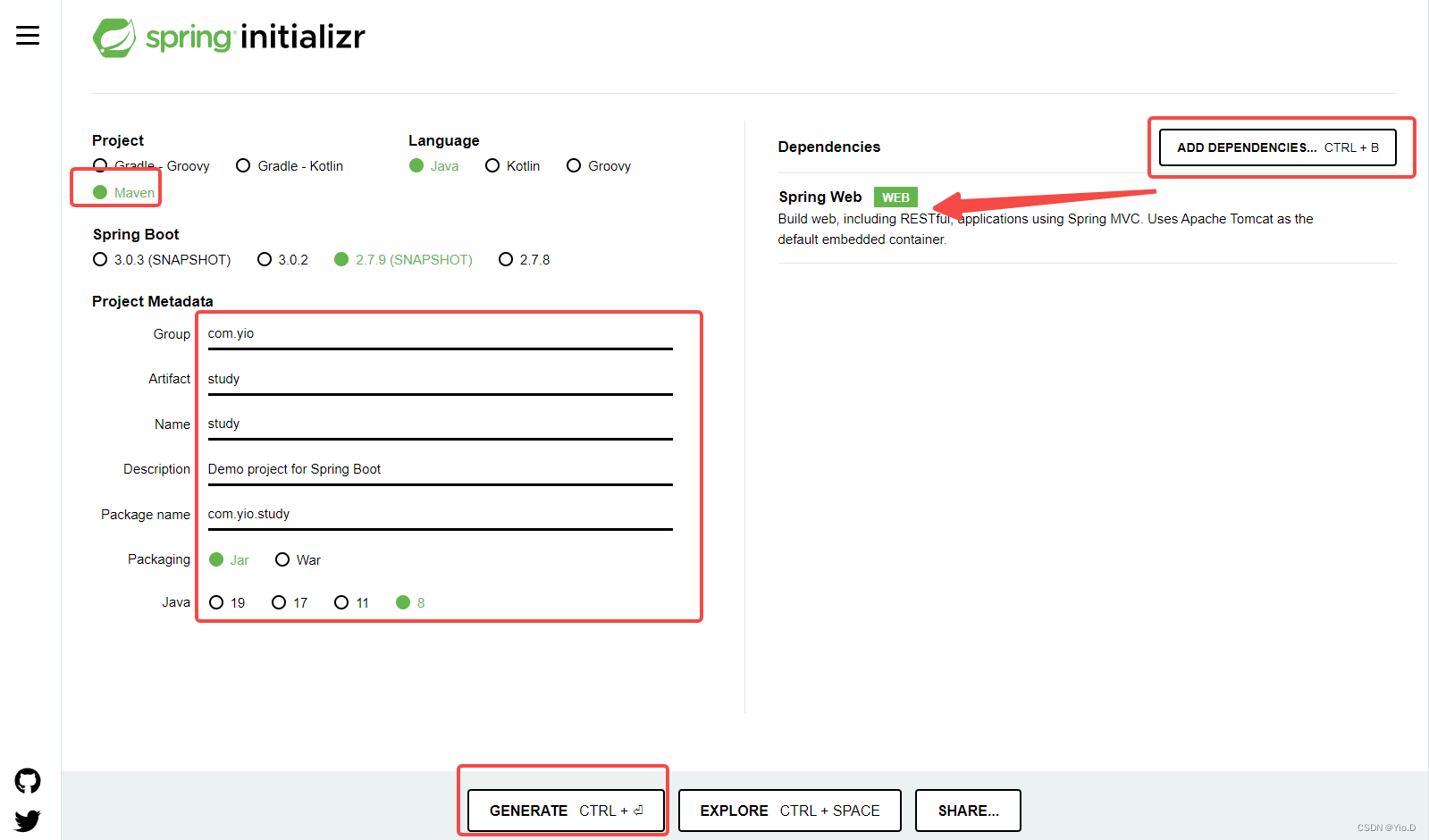Click the WEB tag badge
Image resolution: width=1429 pixels, height=840 pixels.
coord(895,197)
